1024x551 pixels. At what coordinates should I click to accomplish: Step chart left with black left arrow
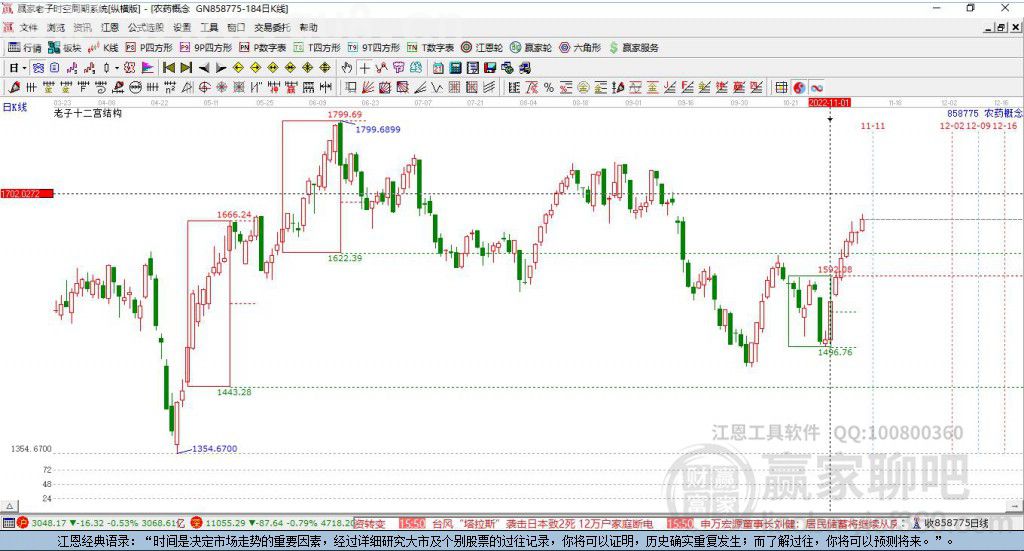204,68
